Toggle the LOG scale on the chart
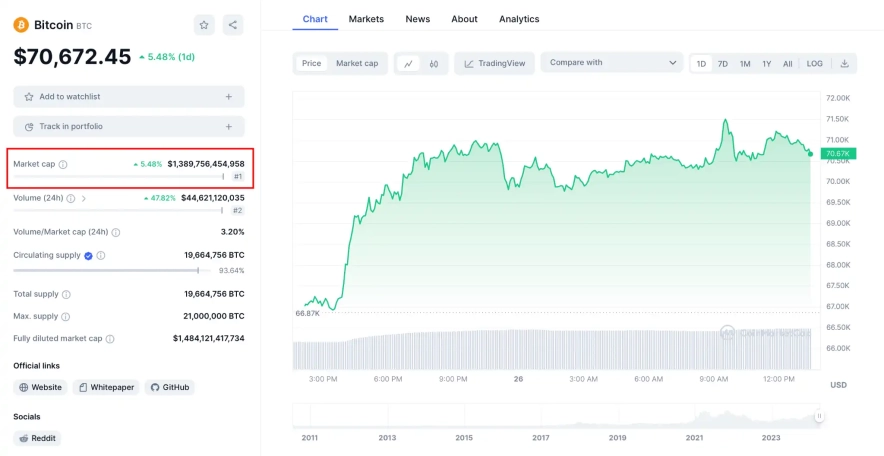Screen dimensions: 884x456 pyautogui.click(x=814, y=63)
